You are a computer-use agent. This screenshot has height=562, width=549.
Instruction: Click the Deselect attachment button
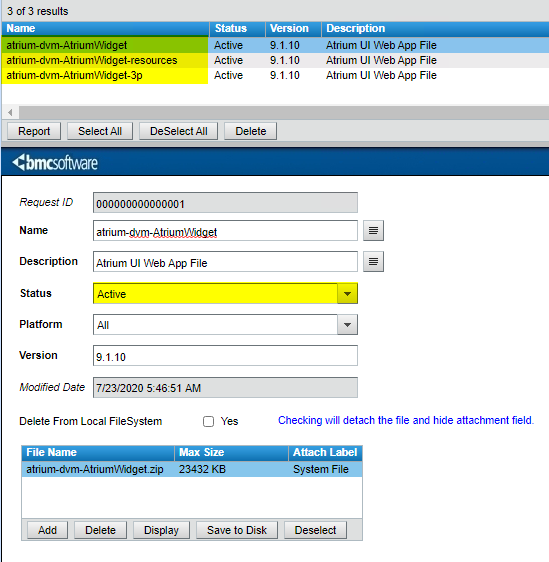pyautogui.click(x=315, y=530)
